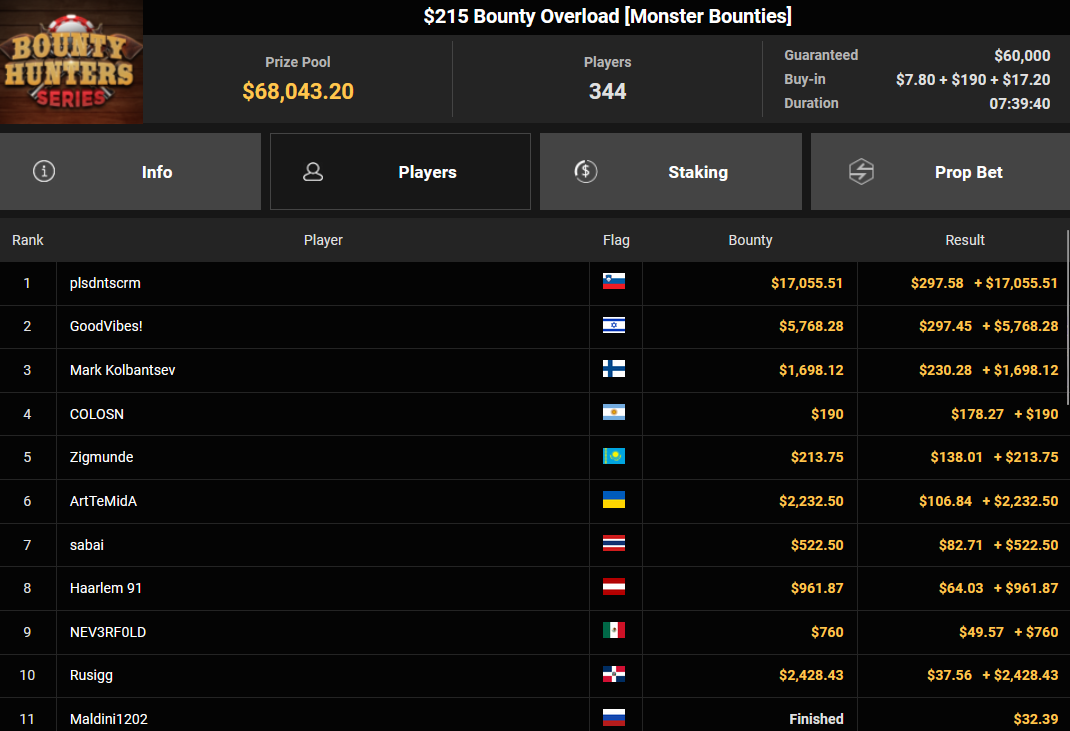
Task: Click the $1,698.12 bounty value
Action: coord(811,370)
